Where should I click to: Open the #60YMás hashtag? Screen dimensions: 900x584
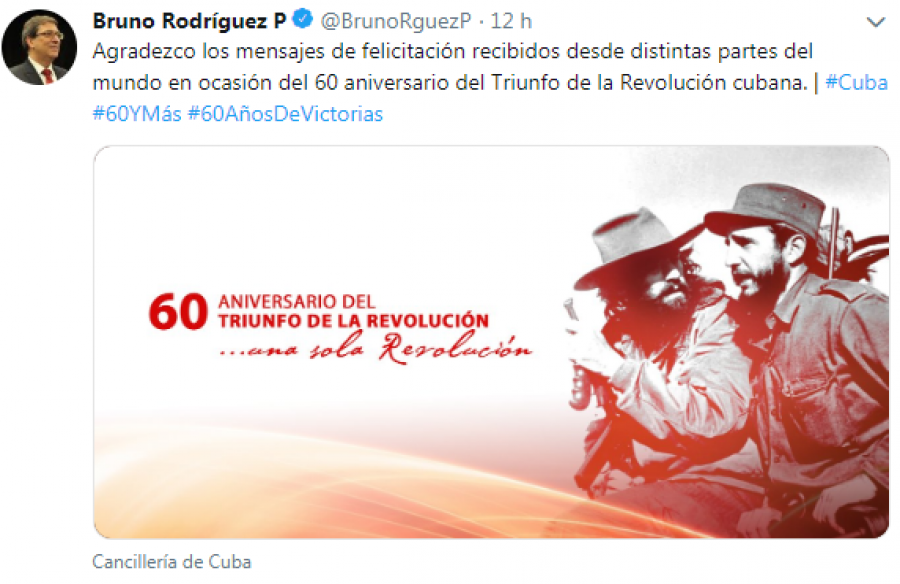137,114
